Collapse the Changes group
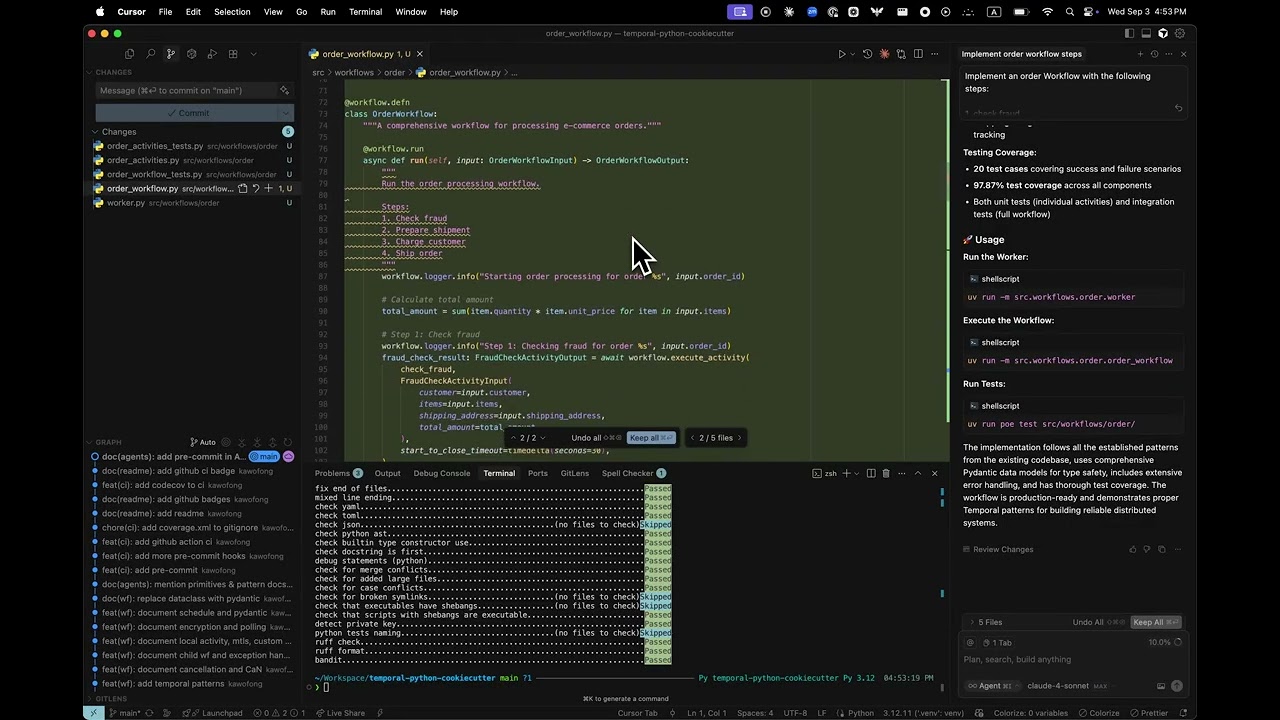 click(x=118, y=132)
